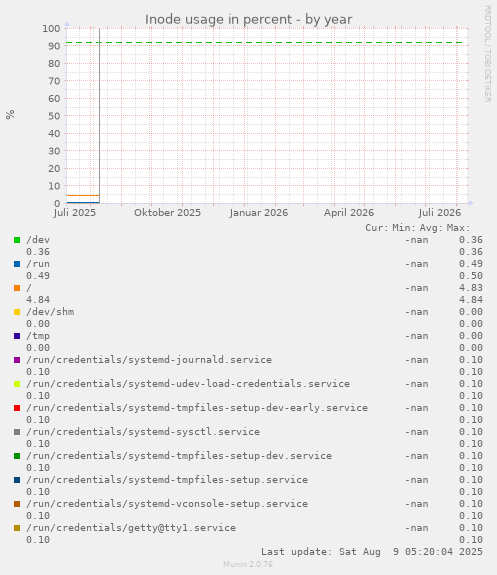Image resolution: width=497 pixels, height=575 pixels.
Task: Click the green /dev legend color swatch
Action: [17, 240]
